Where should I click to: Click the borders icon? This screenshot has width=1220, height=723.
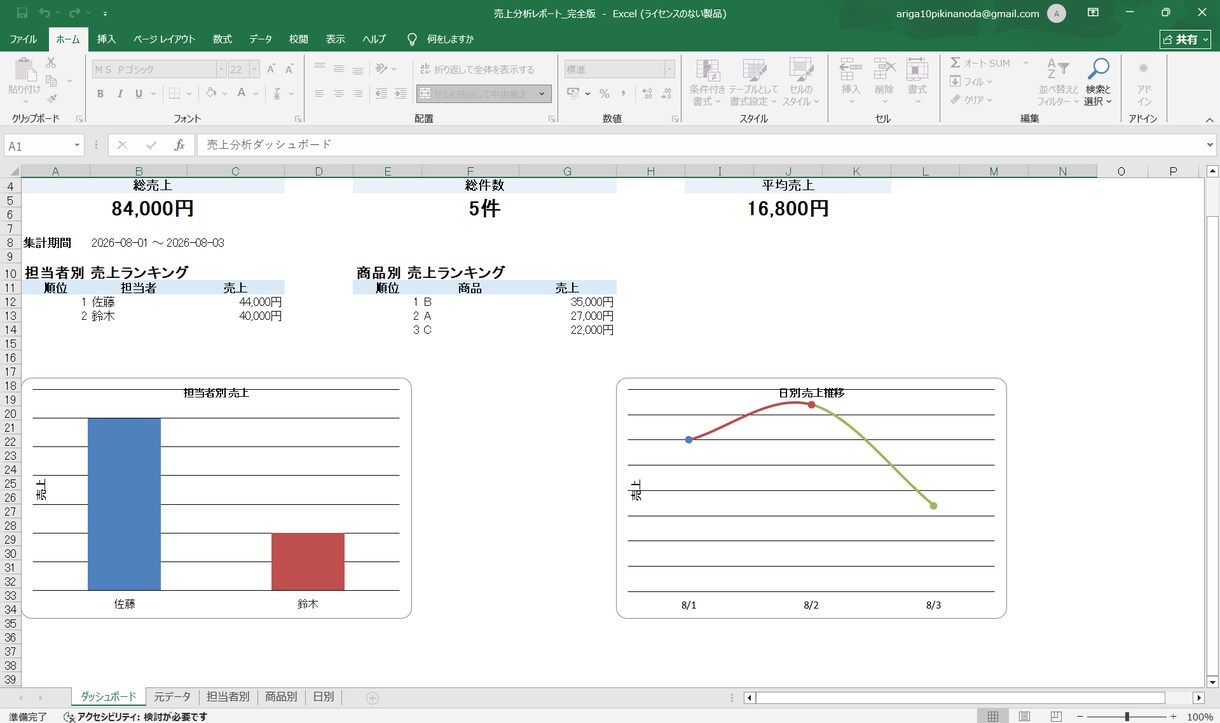pos(174,93)
